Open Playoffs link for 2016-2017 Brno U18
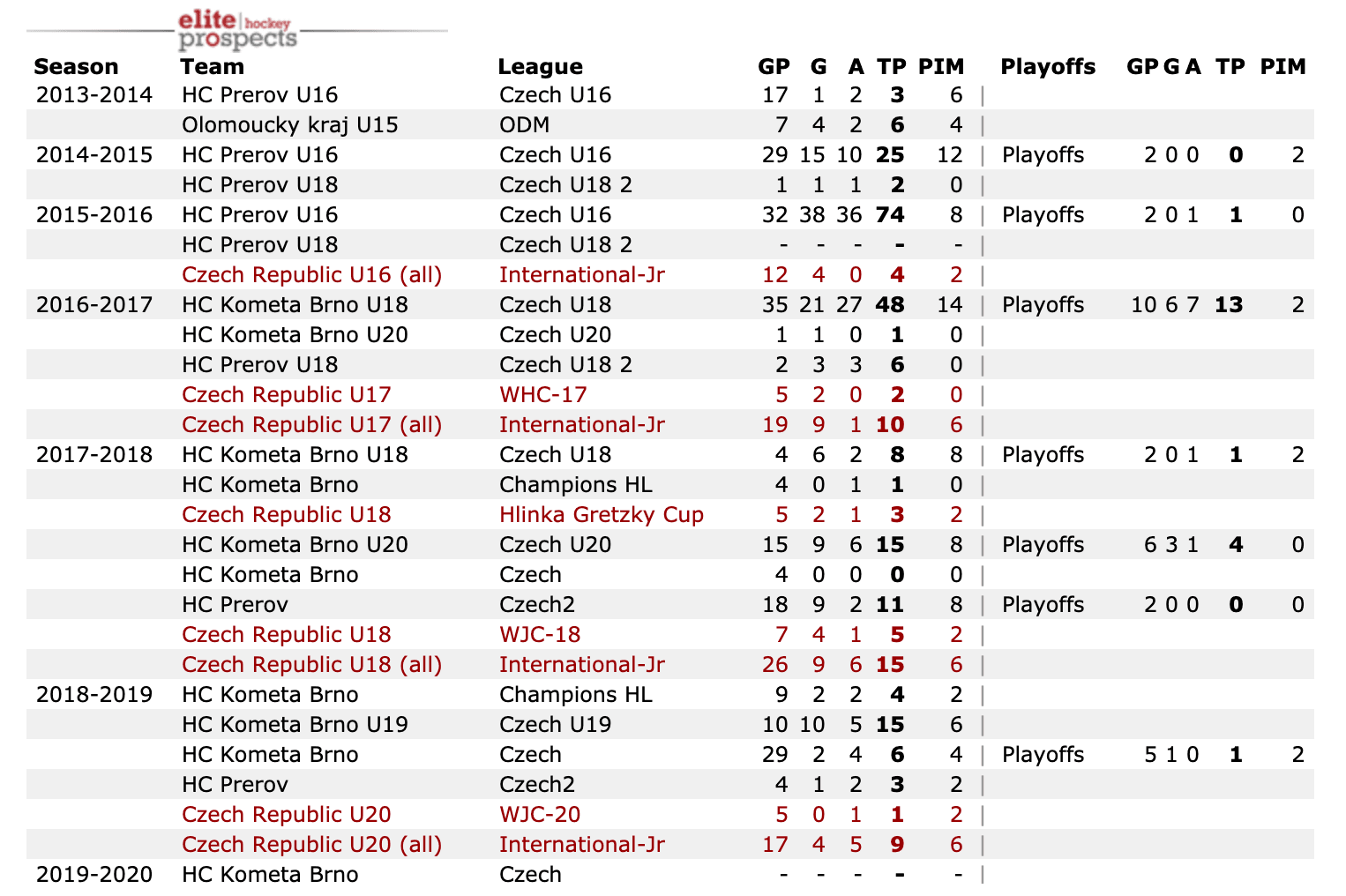This screenshot has height=896, width=1346. pyautogui.click(x=1043, y=305)
